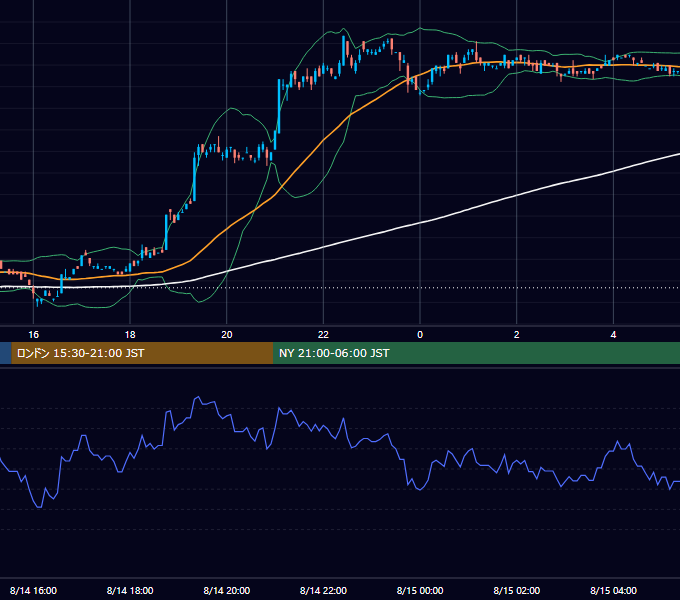Click the 8/14 18:00 time label
The width and height of the screenshot is (680, 600).
(x=130, y=590)
